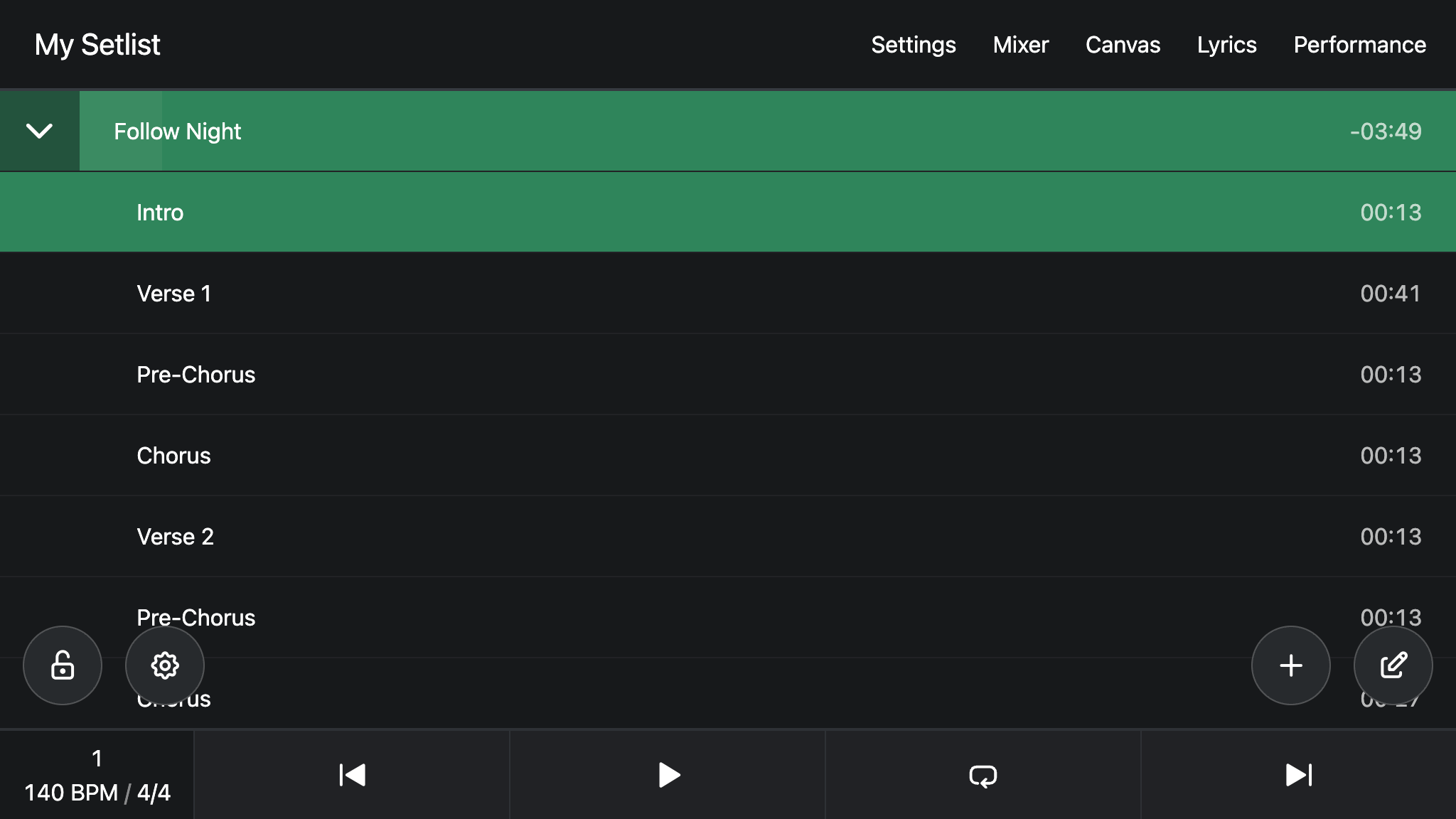This screenshot has width=1456, height=819.
Task: Select the Verse 2 section
Action: 728,537
